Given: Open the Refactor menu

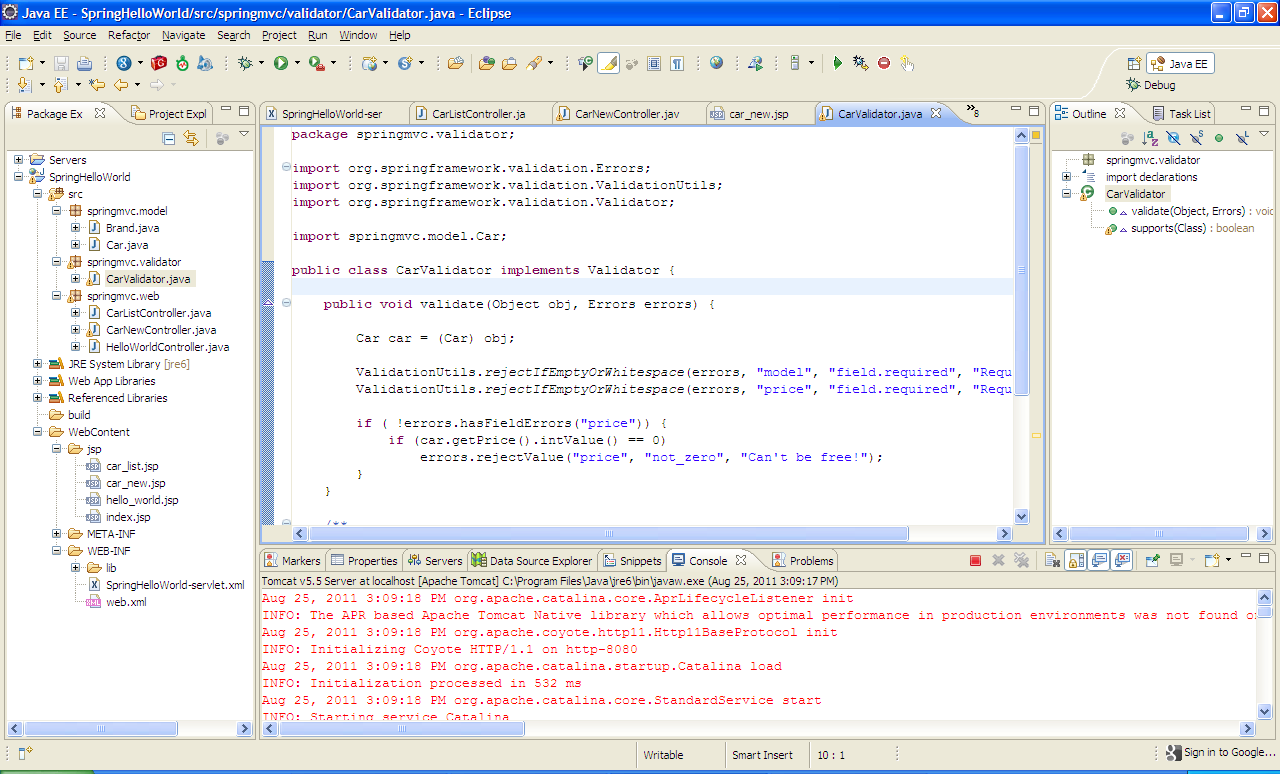Looking at the screenshot, I should [128, 35].
